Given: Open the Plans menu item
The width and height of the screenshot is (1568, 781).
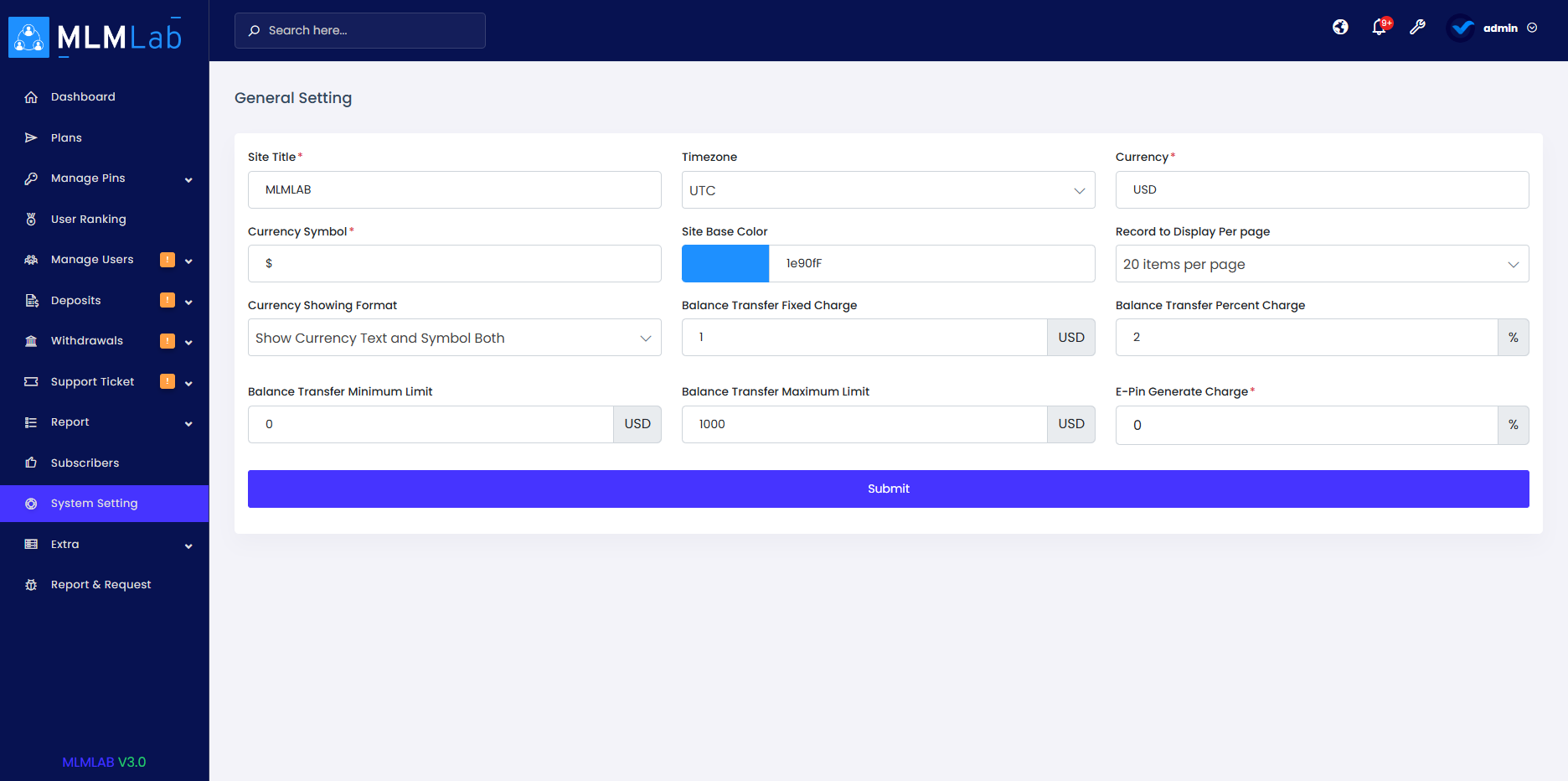Looking at the screenshot, I should pyautogui.click(x=105, y=137).
